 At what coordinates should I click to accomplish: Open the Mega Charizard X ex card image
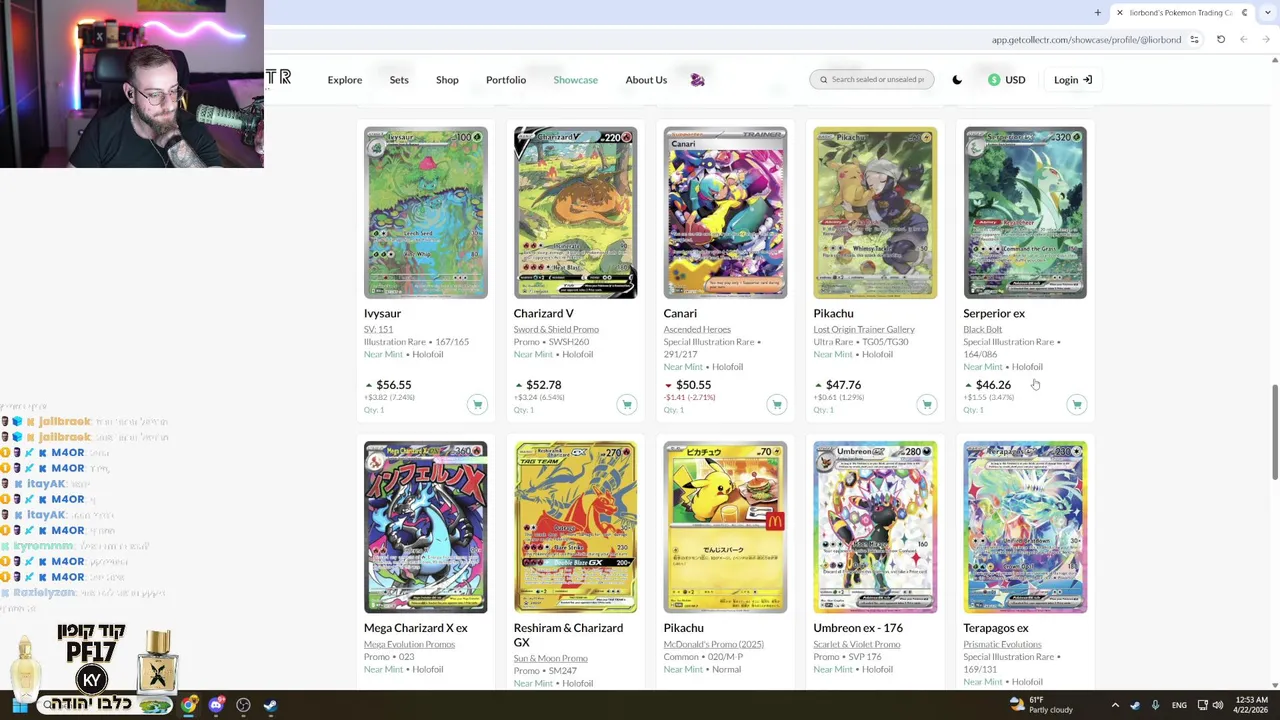(x=426, y=527)
